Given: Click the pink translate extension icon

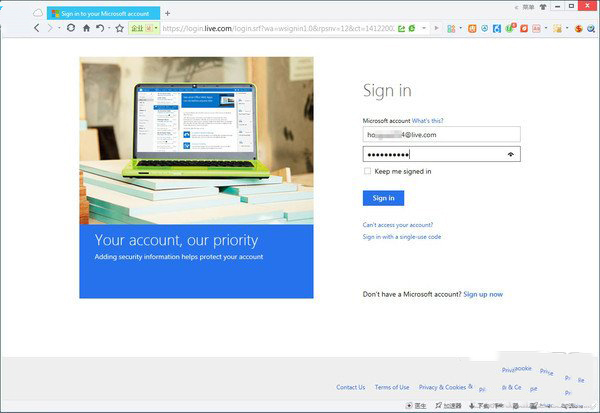Looking at the screenshot, I should click(536, 28).
